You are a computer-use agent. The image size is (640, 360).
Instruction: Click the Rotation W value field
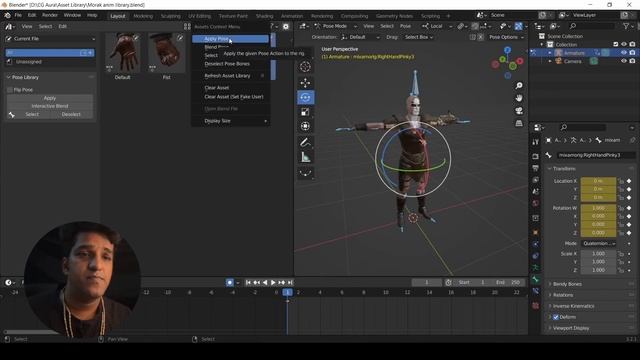click(598, 208)
